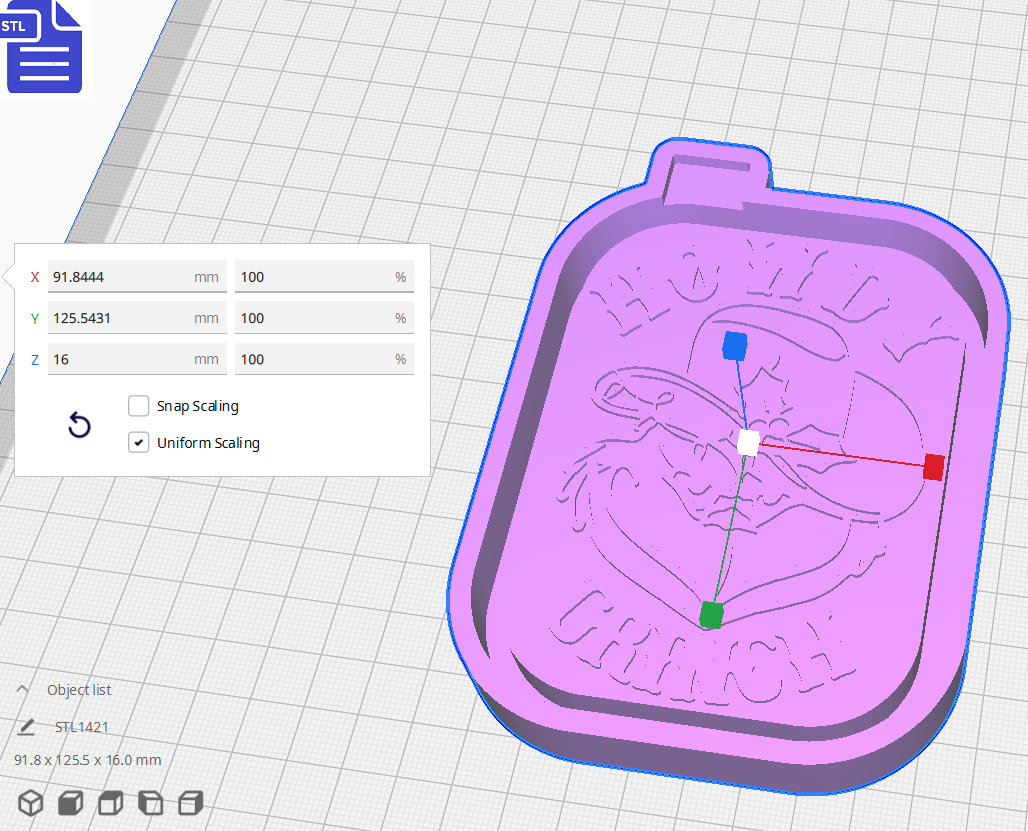The height and width of the screenshot is (831, 1028).
Task: Disable Uniform Scaling
Action: [x=138, y=442]
